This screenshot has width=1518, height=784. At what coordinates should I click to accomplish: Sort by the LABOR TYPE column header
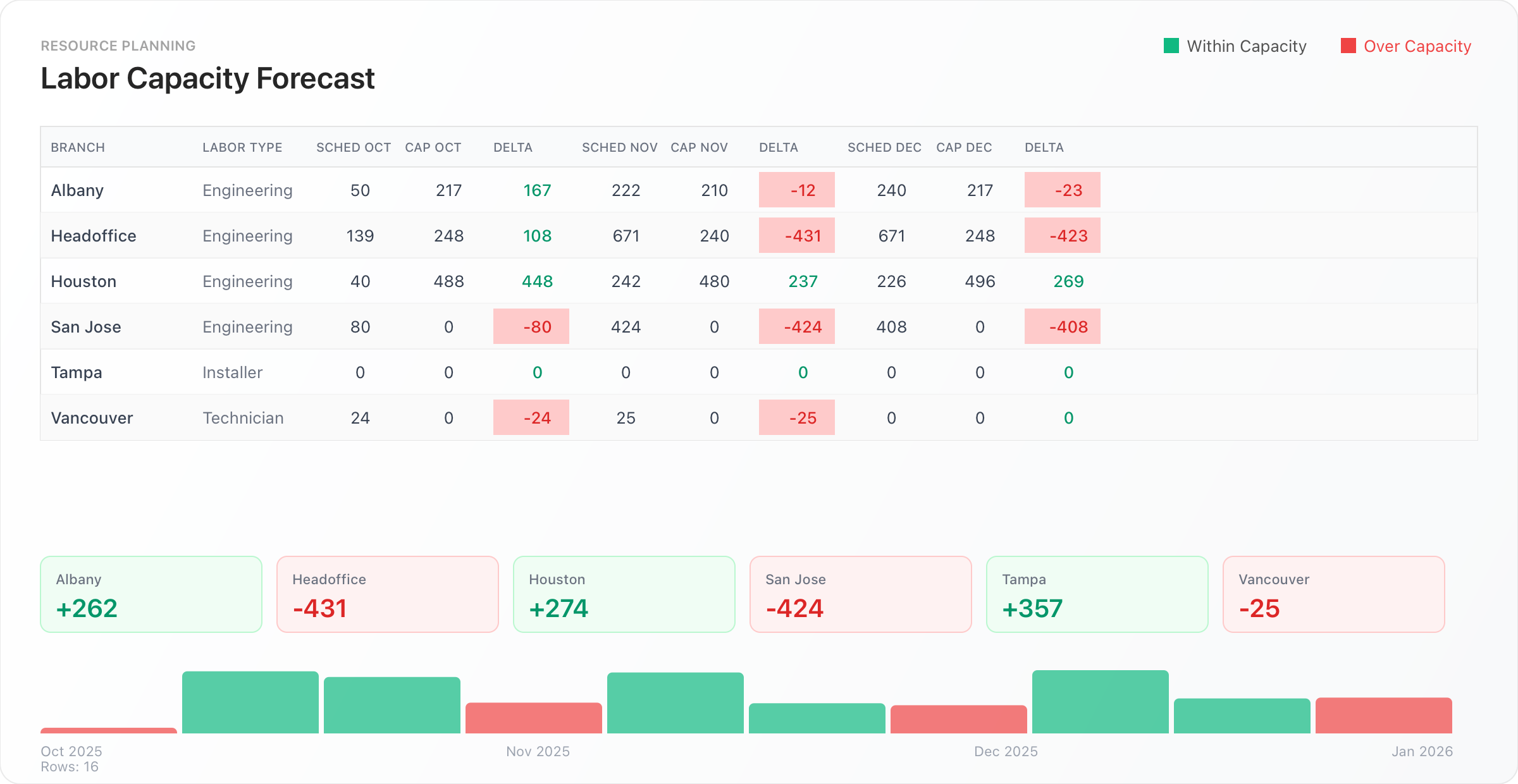[x=242, y=147]
